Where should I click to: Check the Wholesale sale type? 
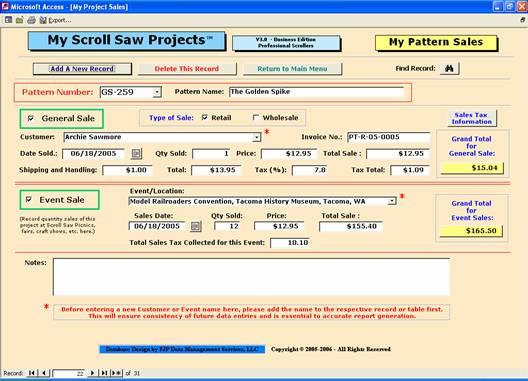click(x=256, y=117)
